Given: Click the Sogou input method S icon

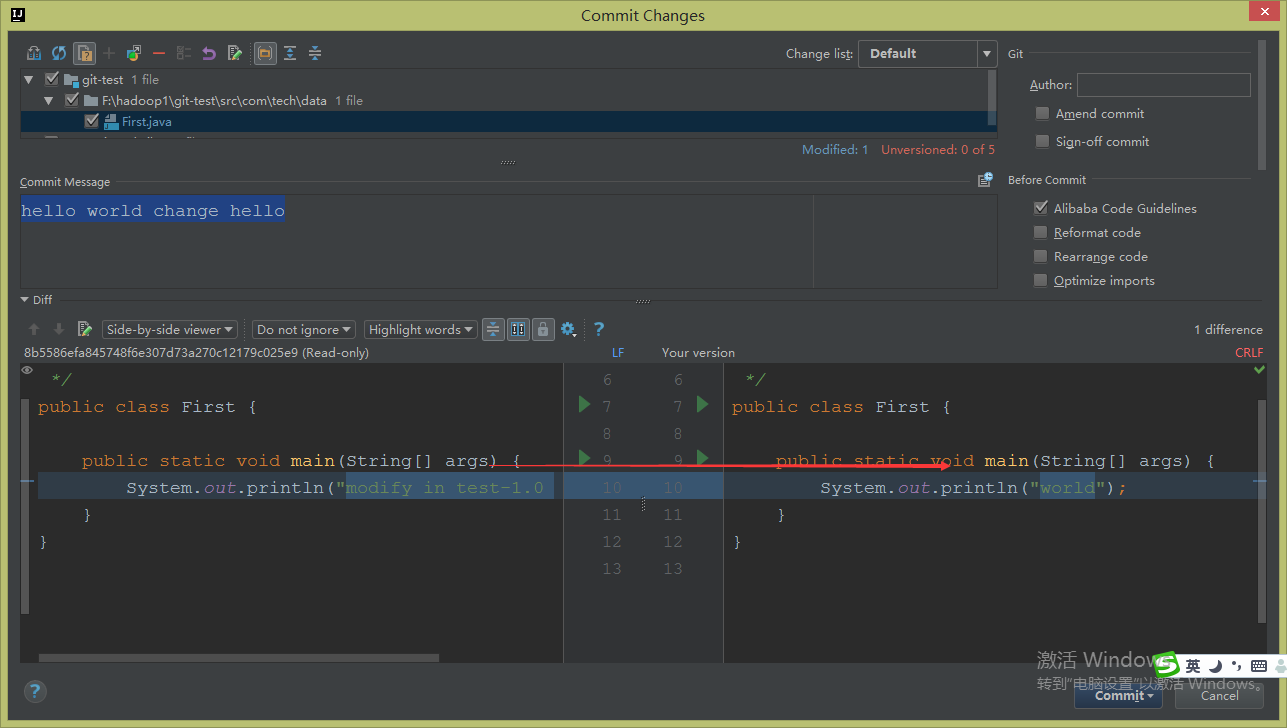Looking at the screenshot, I should click(x=1166, y=665).
